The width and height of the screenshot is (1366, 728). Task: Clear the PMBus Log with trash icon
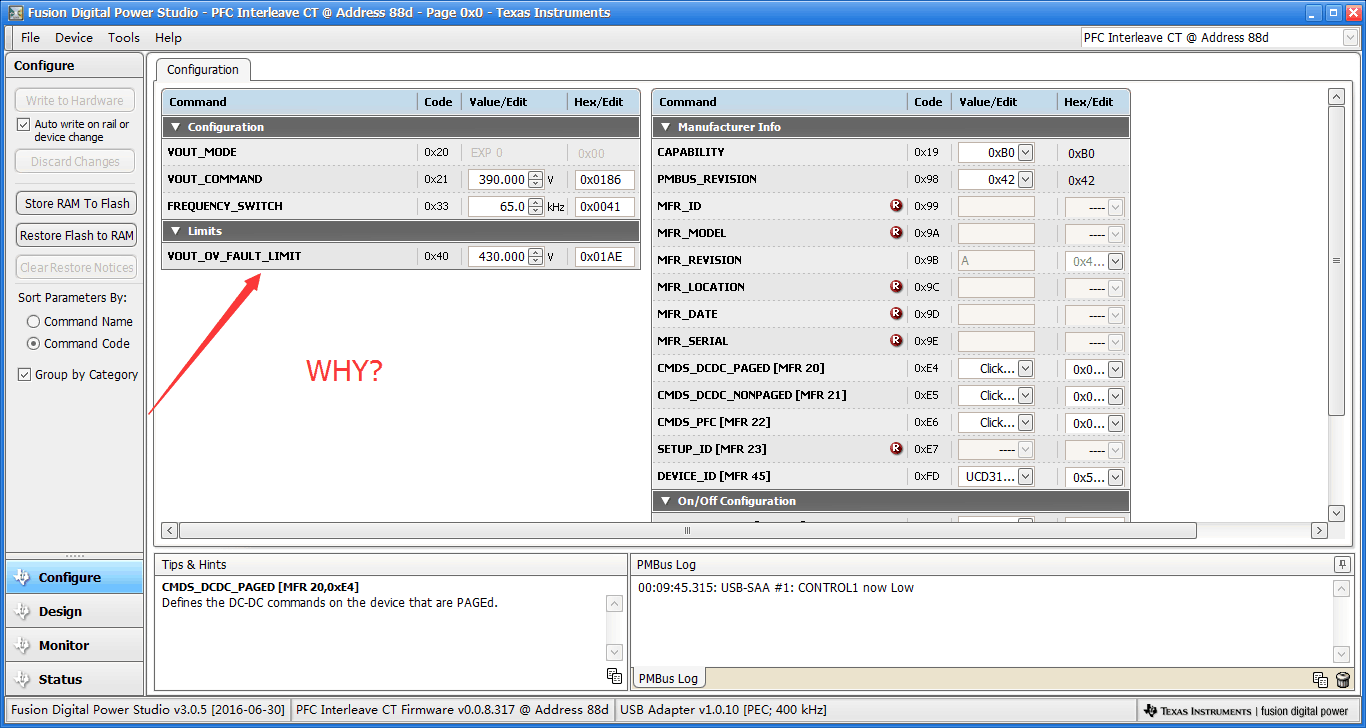coord(1343,680)
